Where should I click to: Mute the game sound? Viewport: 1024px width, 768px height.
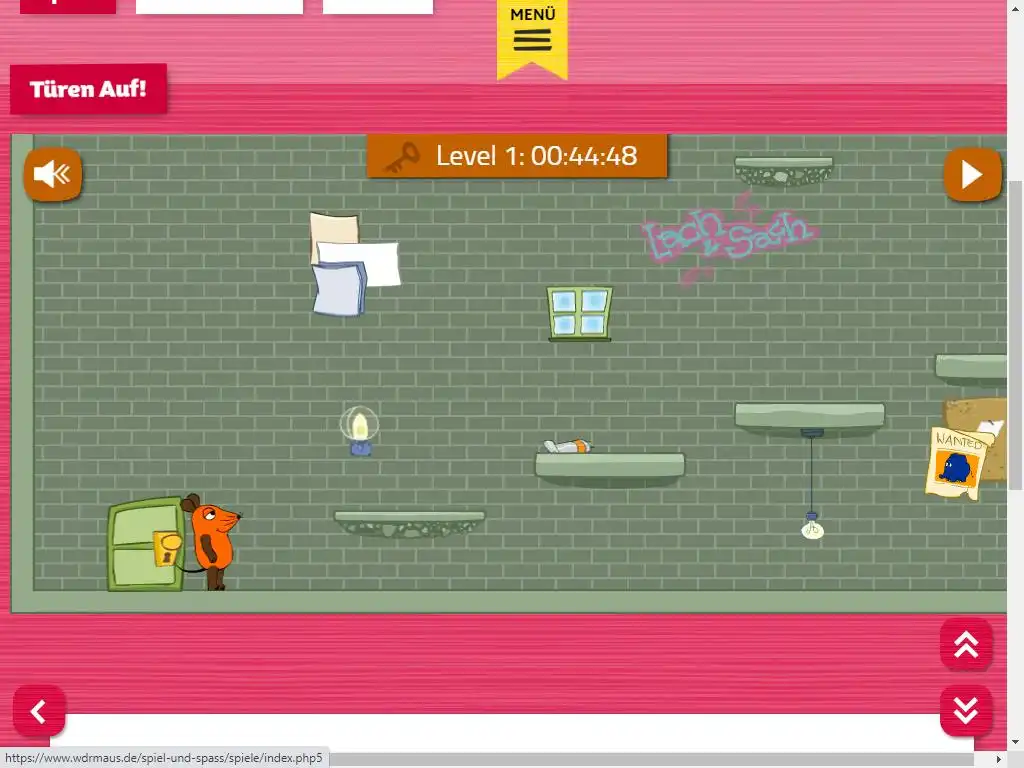tap(53, 174)
